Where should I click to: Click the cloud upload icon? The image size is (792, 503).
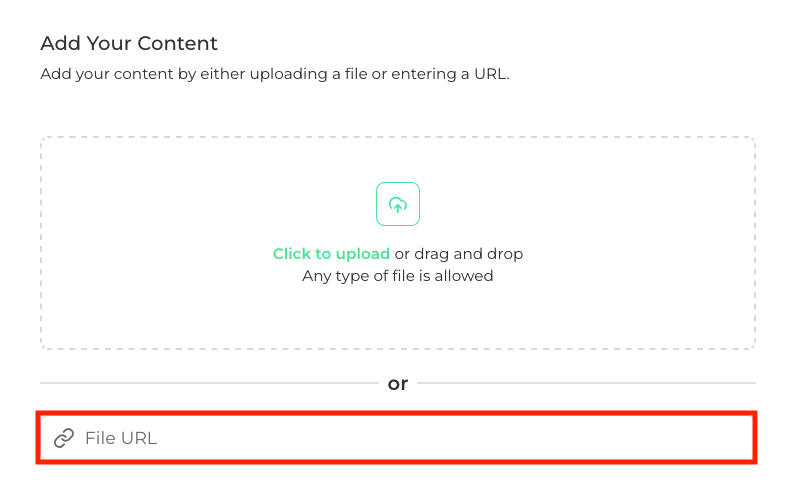(x=398, y=204)
